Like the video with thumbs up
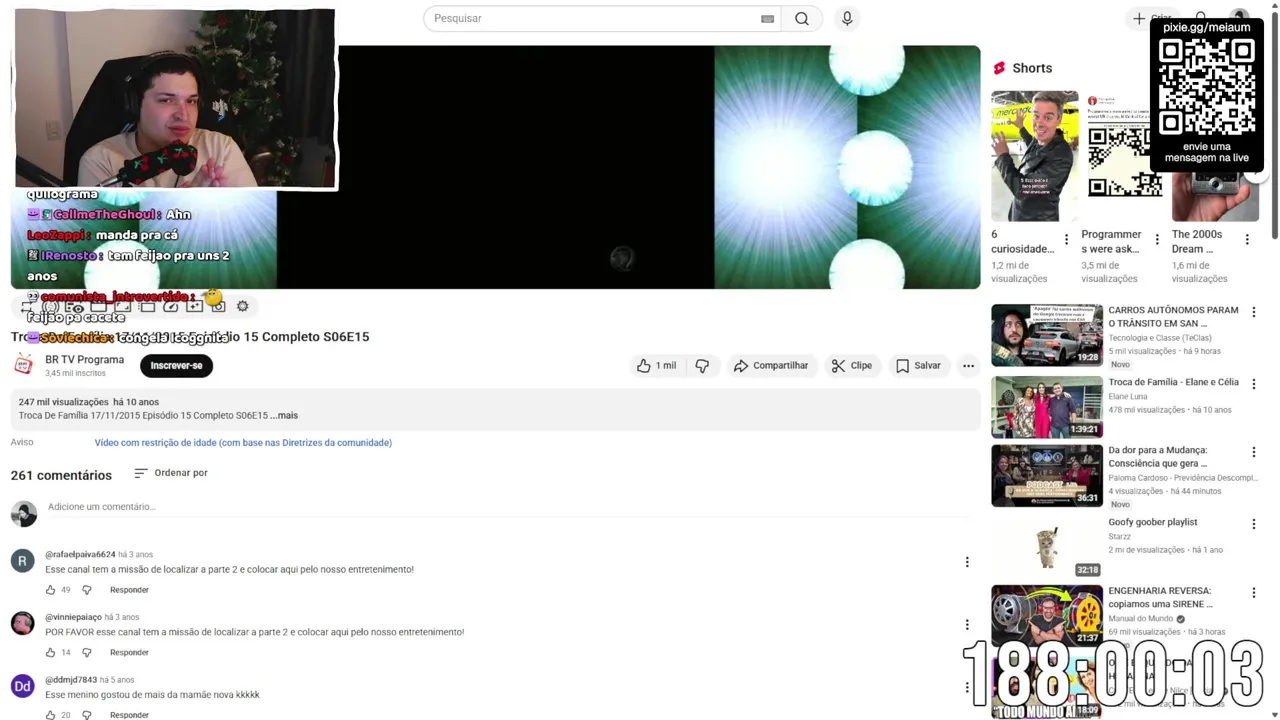 (x=657, y=366)
